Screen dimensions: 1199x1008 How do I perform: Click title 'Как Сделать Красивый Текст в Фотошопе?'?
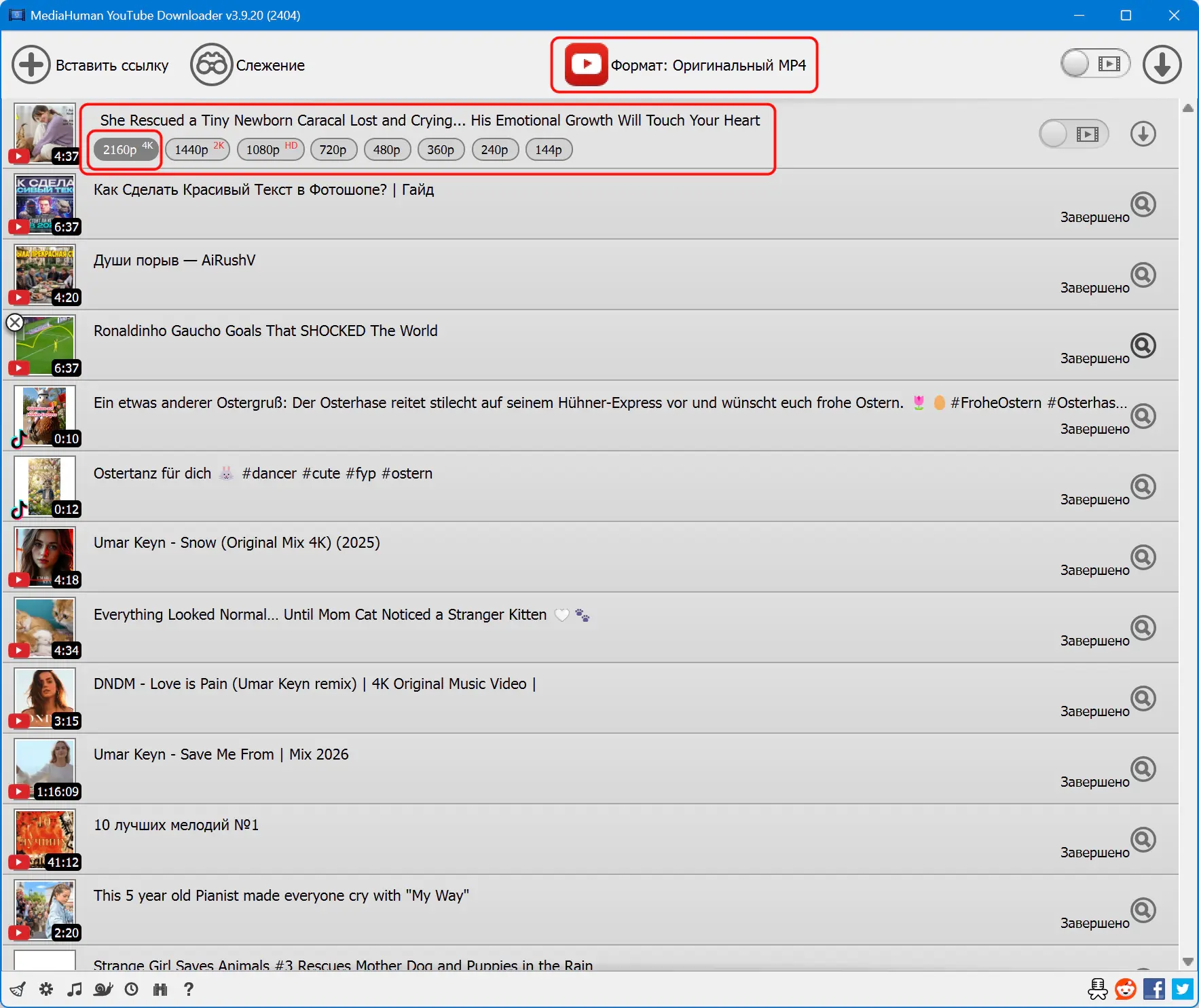click(x=263, y=190)
